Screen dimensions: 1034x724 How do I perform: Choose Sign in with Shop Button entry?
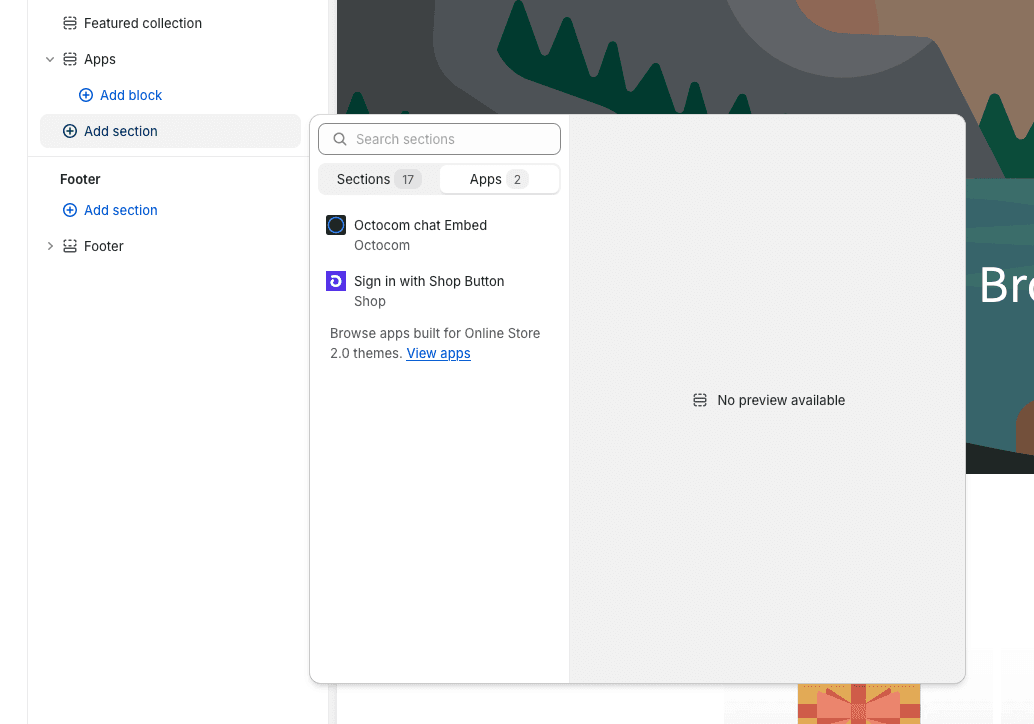tap(429, 282)
